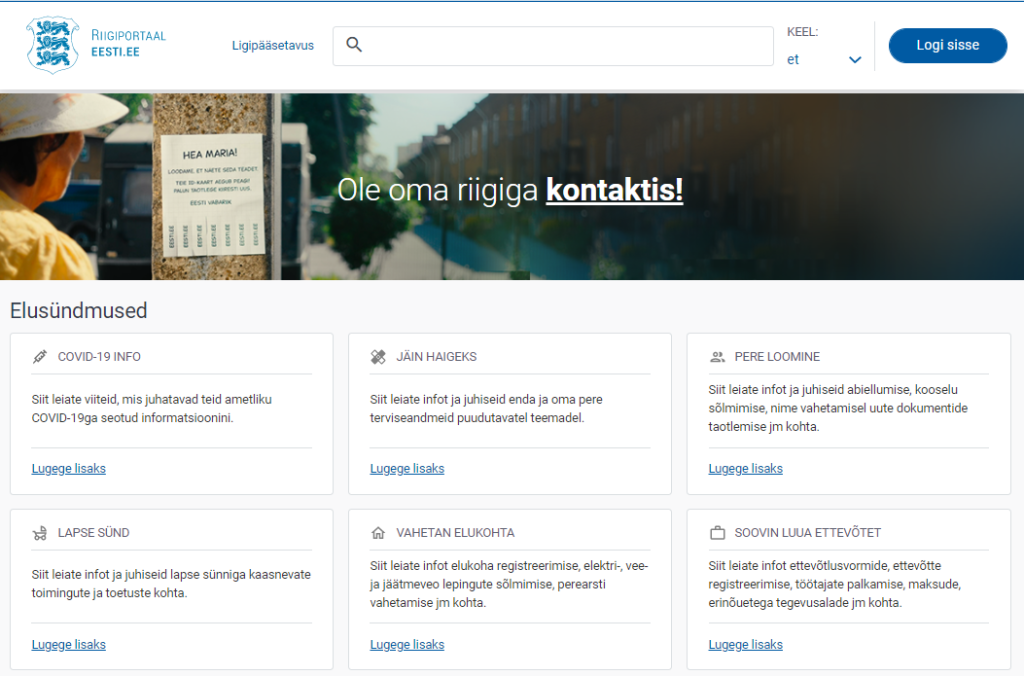
Task: Click the baby stroller icon beside LAPSE SÜND
Action: coord(40,533)
